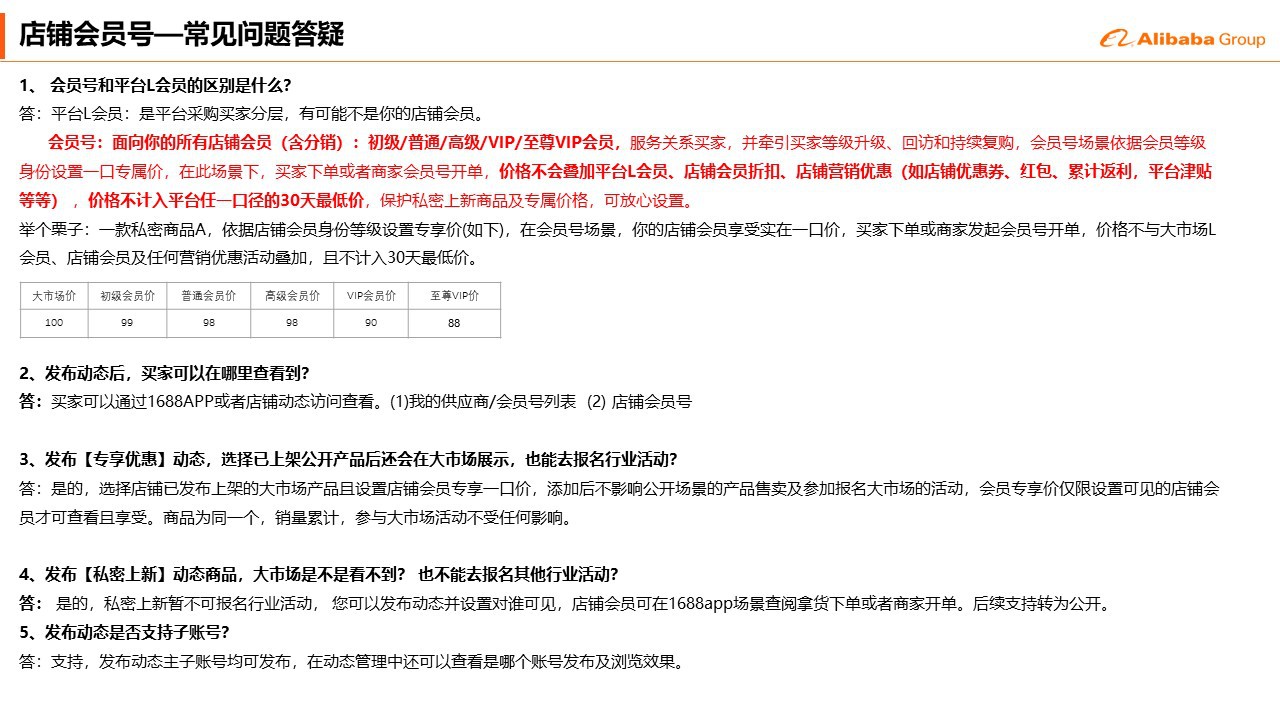Viewport: 1280px width, 720px height.
Task: Select the slide title 店铺会员号—常见问题答疑
Action: 181,35
